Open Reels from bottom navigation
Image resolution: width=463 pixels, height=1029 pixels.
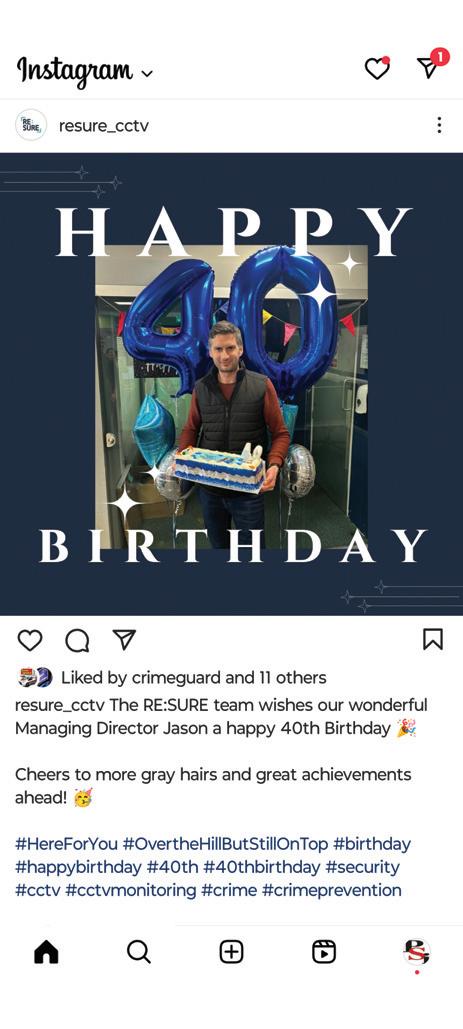point(324,952)
